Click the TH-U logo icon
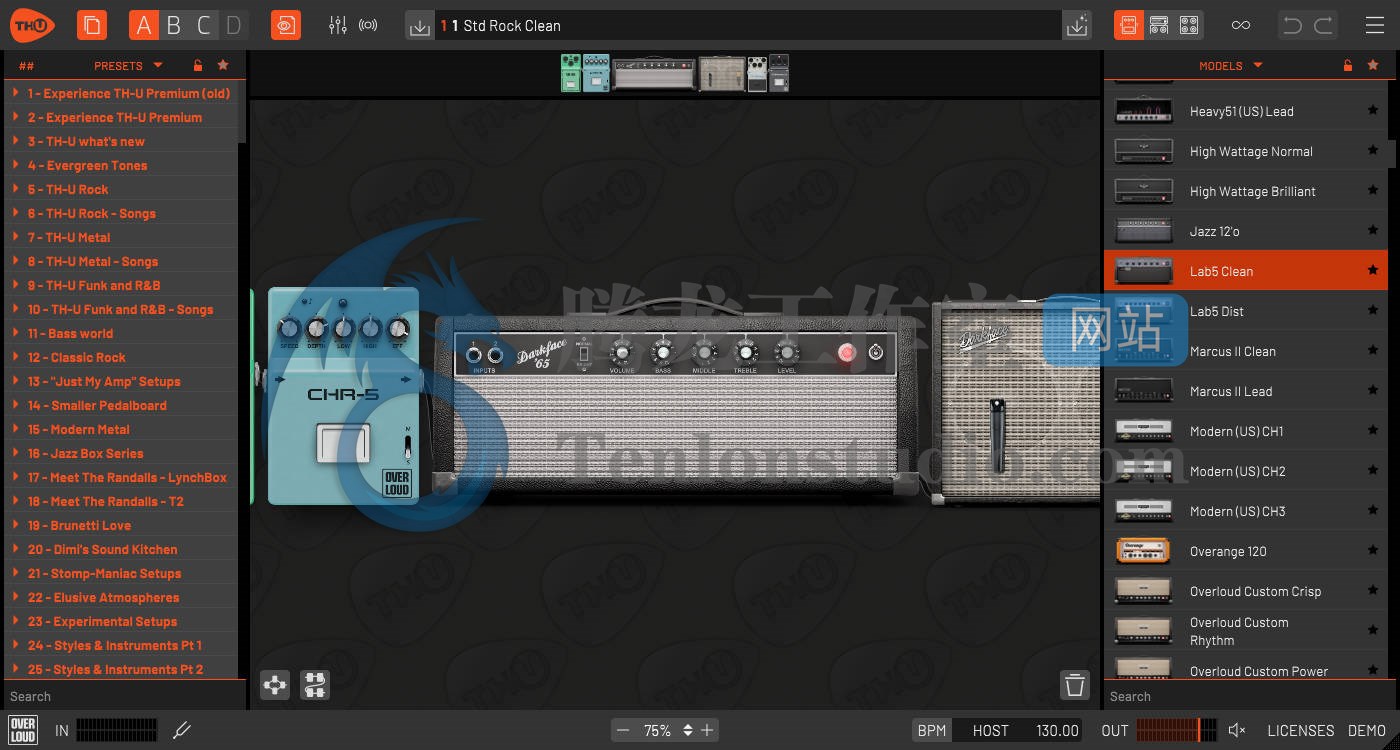The image size is (1400, 750). 34,25
